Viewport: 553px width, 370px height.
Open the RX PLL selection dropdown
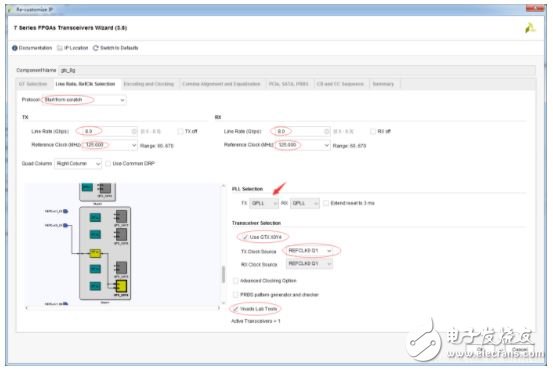point(305,203)
